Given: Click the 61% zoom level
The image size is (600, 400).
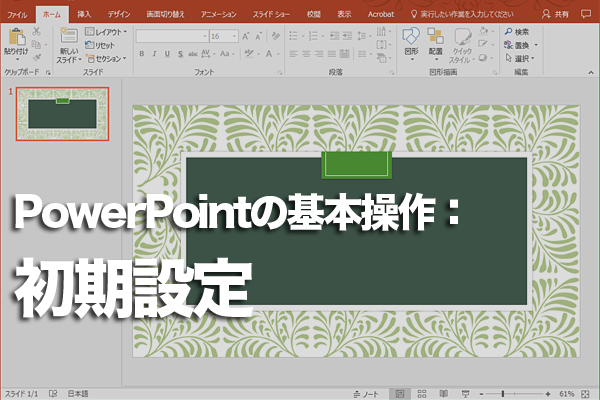Looking at the screenshot, I should [x=566, y=394].
